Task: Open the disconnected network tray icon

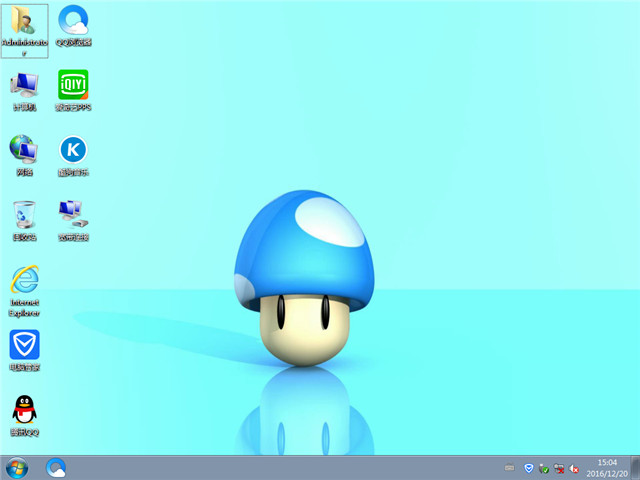Action: click(x=559, y=469)
